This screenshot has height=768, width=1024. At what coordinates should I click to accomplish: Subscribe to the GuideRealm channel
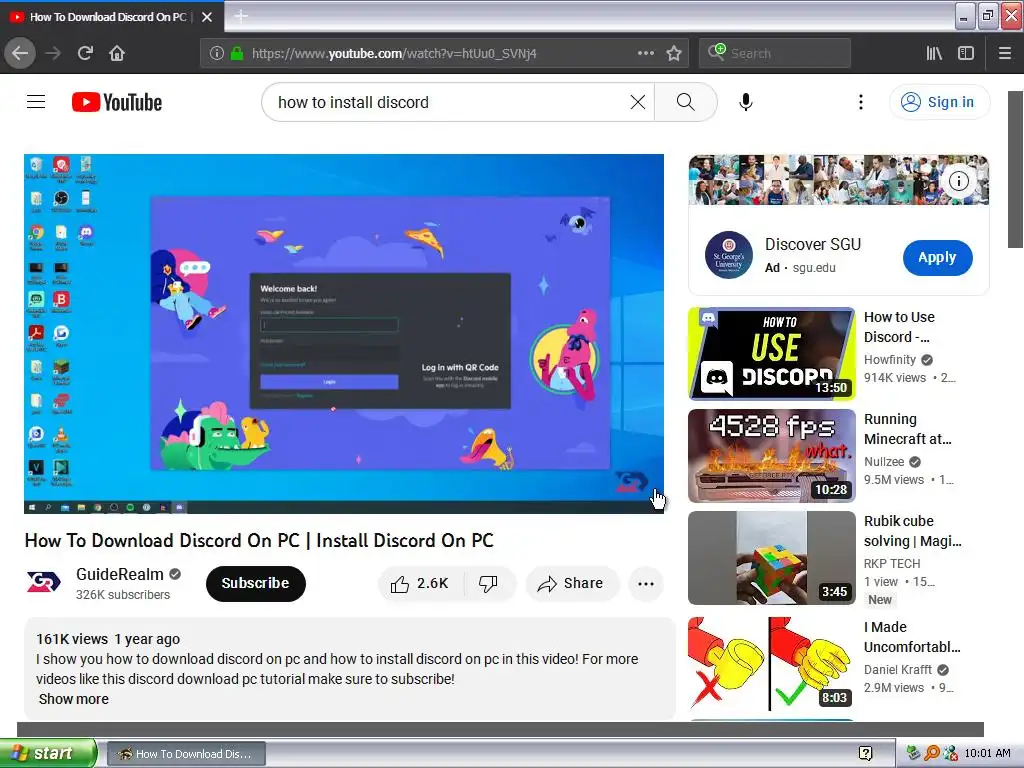point(255,583)
